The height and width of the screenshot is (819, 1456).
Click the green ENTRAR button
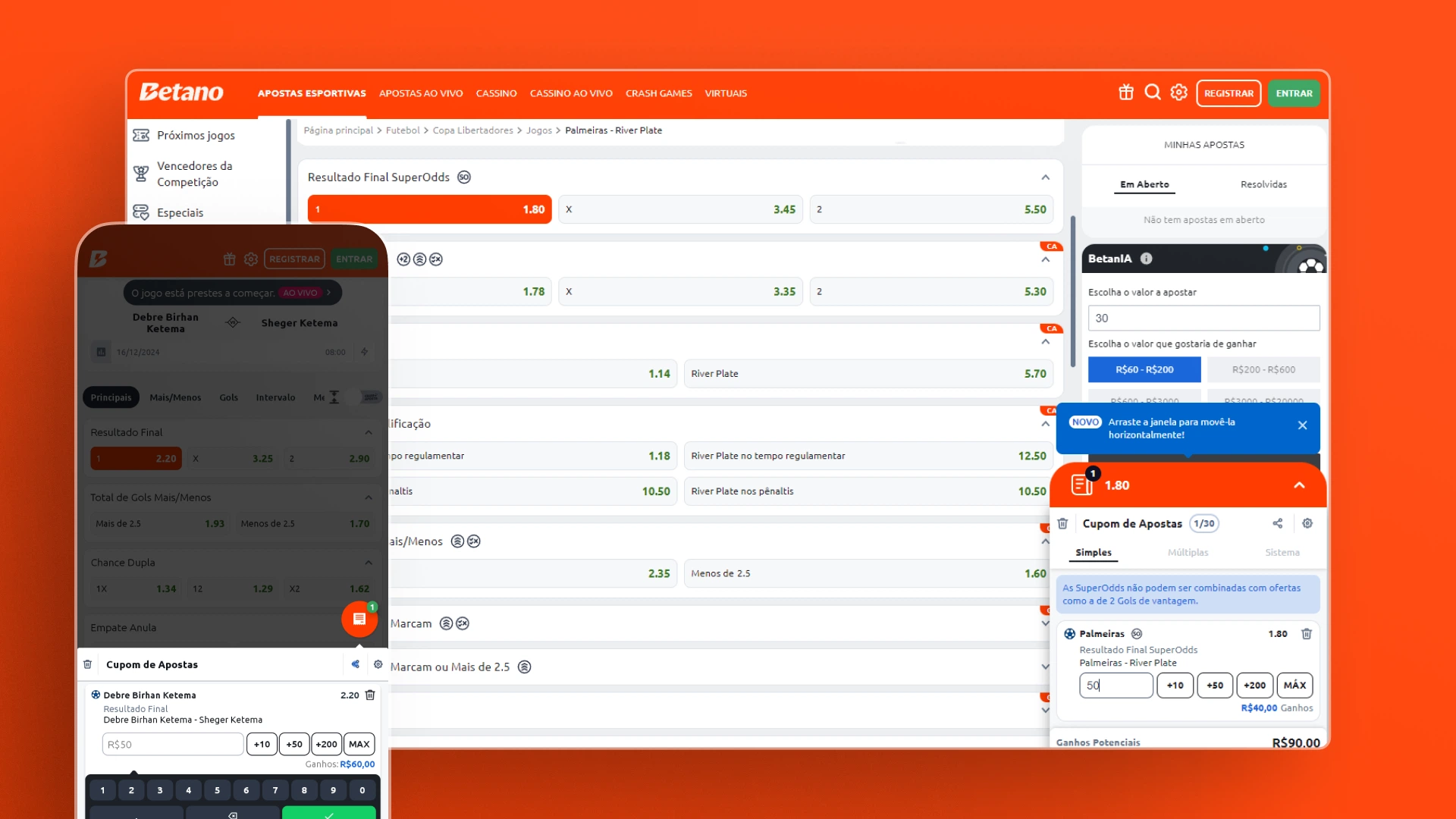(1294, 93)
